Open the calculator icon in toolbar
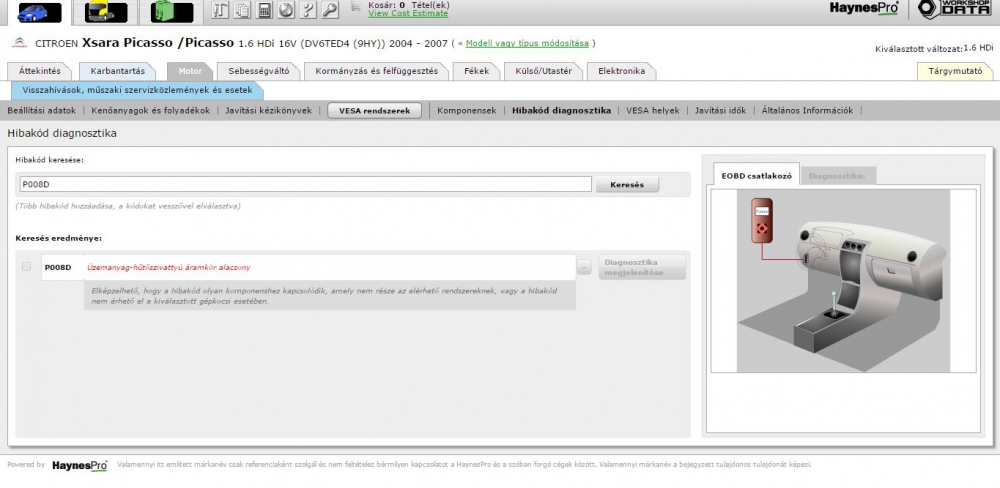Image resolution: width=1000 pixels, height=488 pixels. (x=265, y=10)
